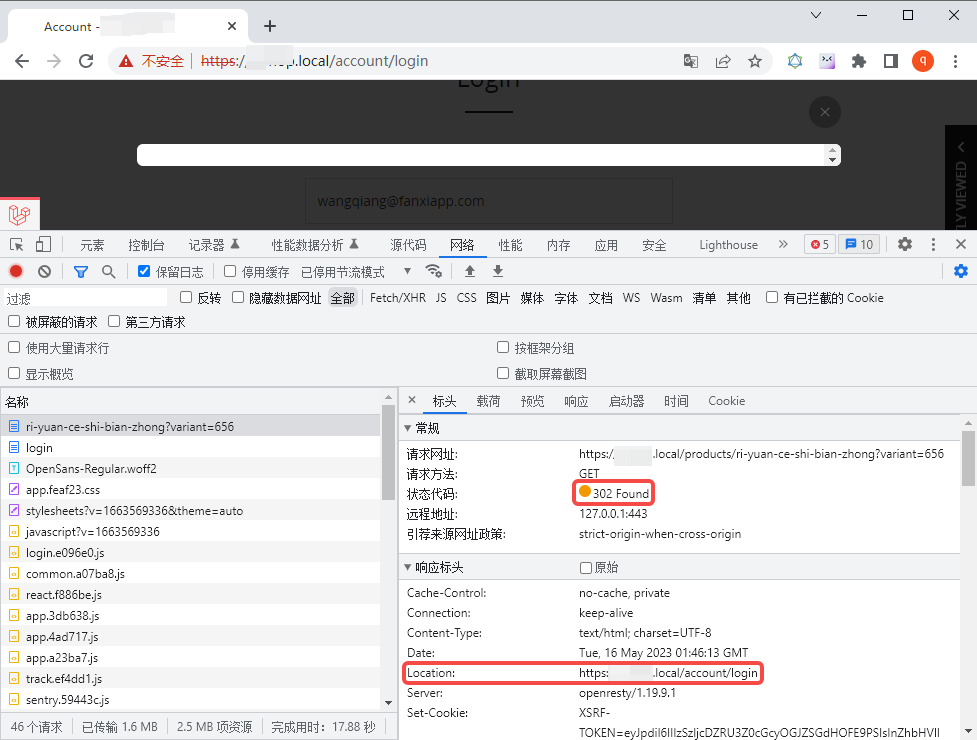Click the 过滤 filter input field
This screenshot has width=977, height=740.
click(x=85, y=298)
